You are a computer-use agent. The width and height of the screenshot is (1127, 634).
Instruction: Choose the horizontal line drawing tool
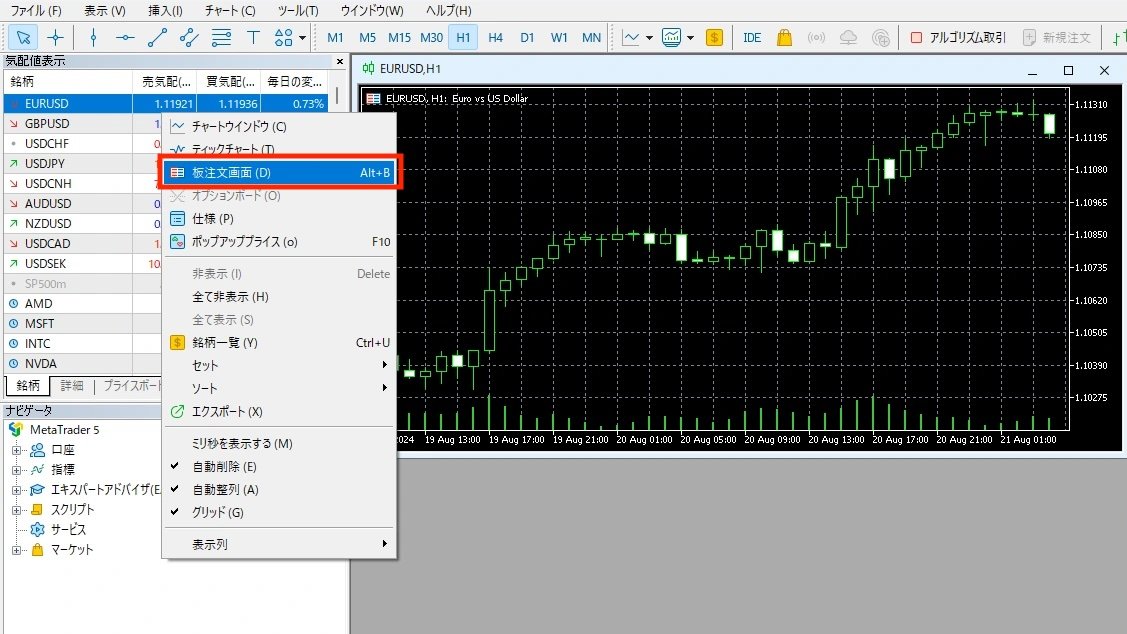point(125,37)
